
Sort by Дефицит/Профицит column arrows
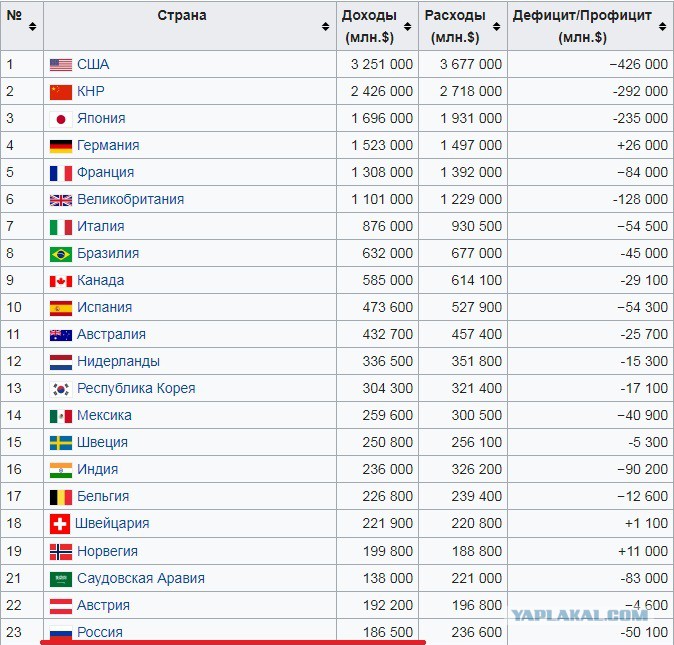point(665,27)
